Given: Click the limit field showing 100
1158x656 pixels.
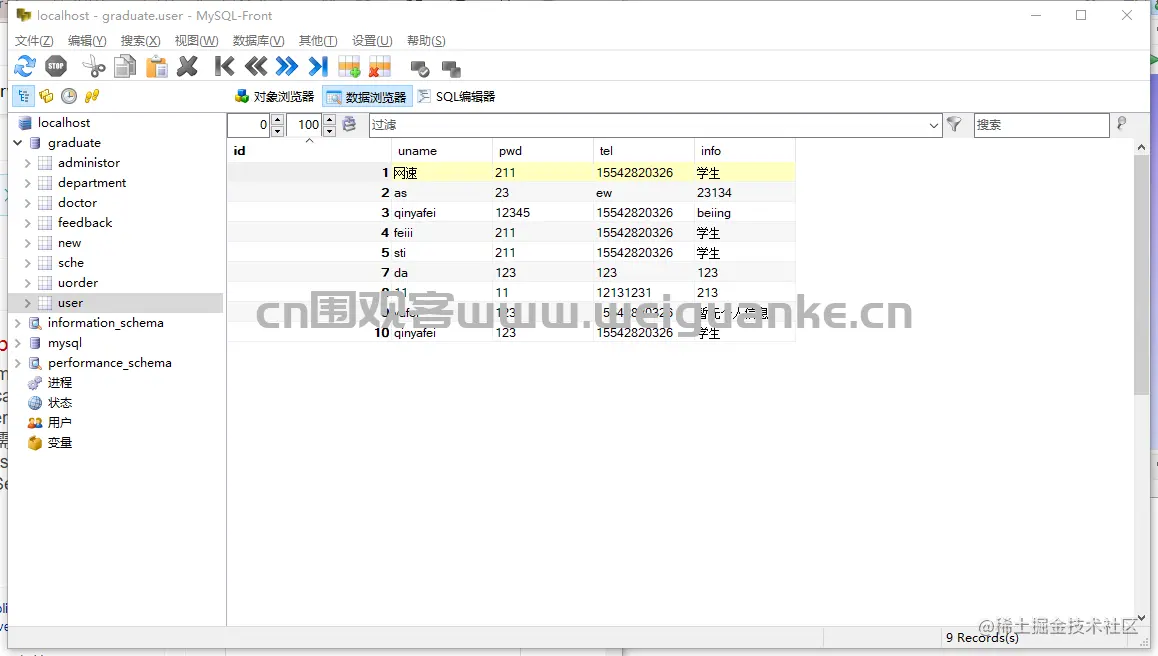Looking at the screenshot, I should [x=304, y=125].
